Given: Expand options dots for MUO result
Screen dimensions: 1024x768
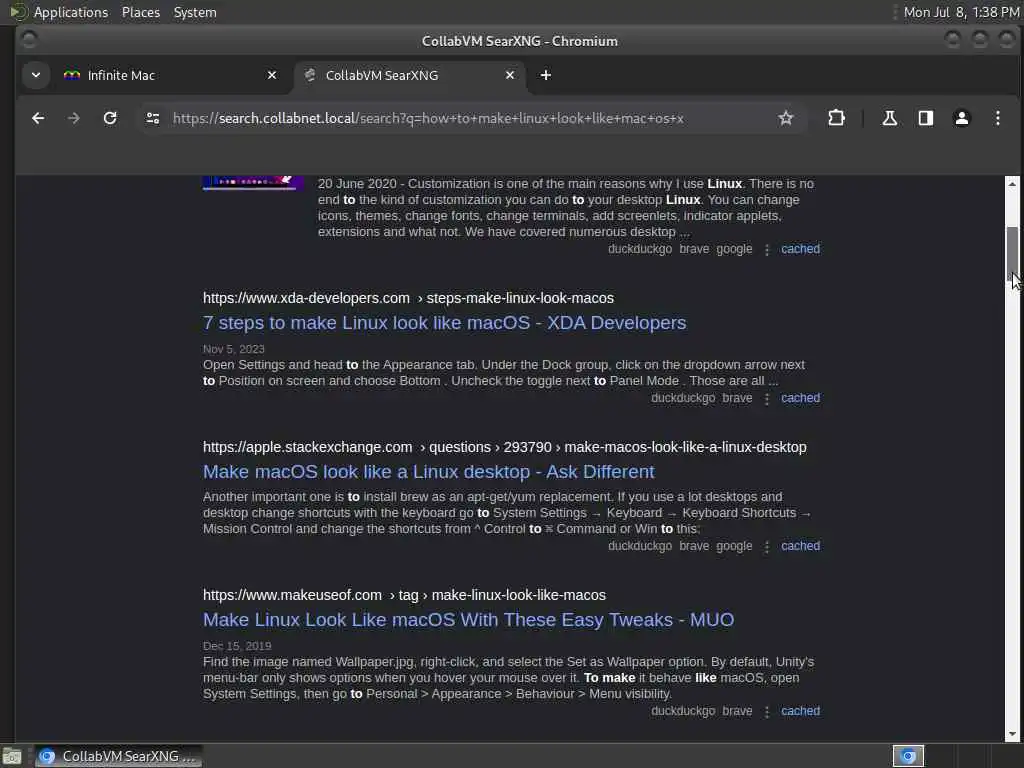Looking at the screenshot, I should (767, 712).
